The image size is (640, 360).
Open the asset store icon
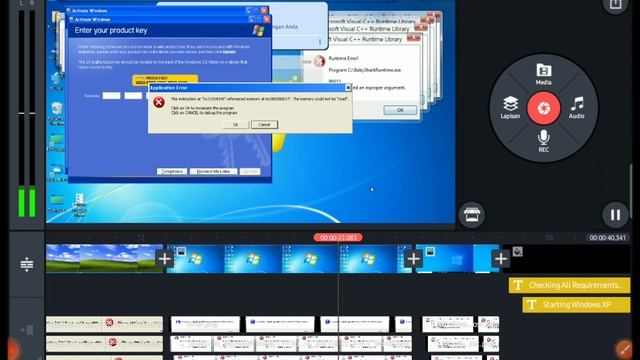471,214
